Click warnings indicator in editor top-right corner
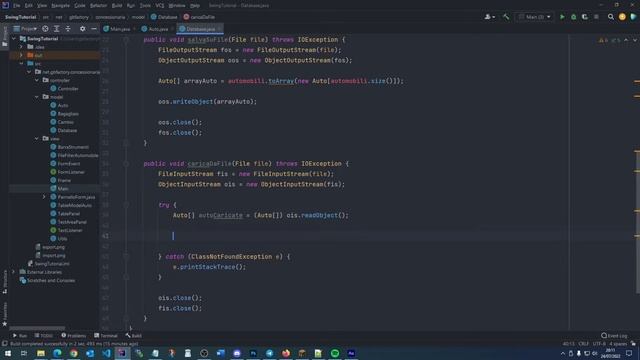 coord(603,40)
